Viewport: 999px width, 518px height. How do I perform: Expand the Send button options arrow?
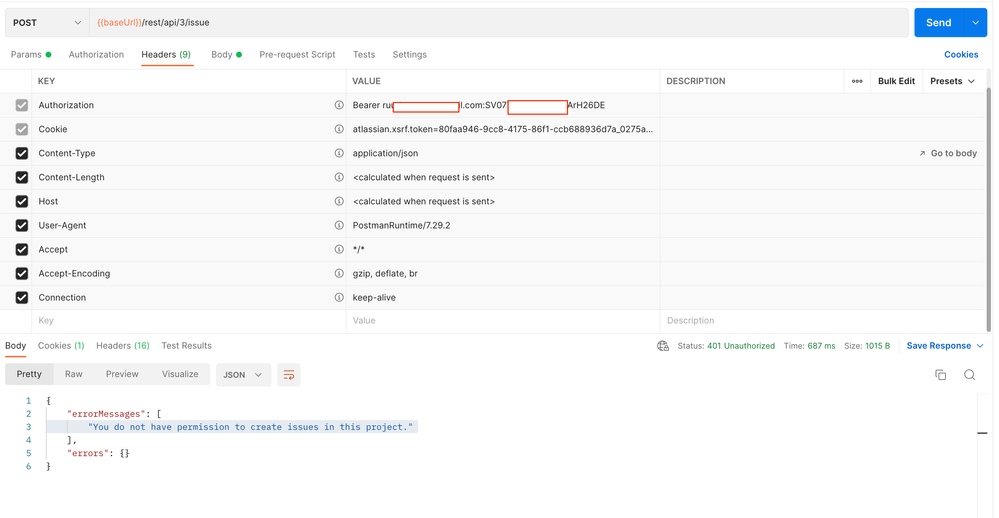975,22
